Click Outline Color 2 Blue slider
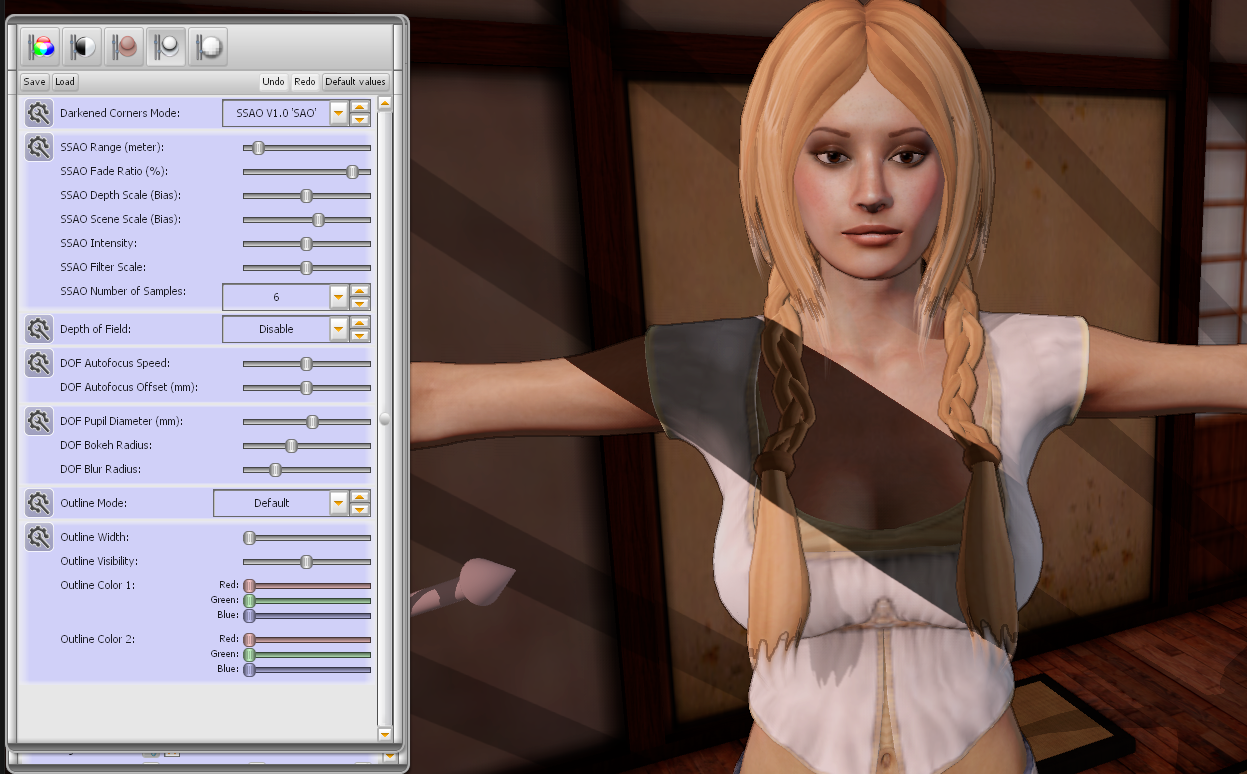 307,670
